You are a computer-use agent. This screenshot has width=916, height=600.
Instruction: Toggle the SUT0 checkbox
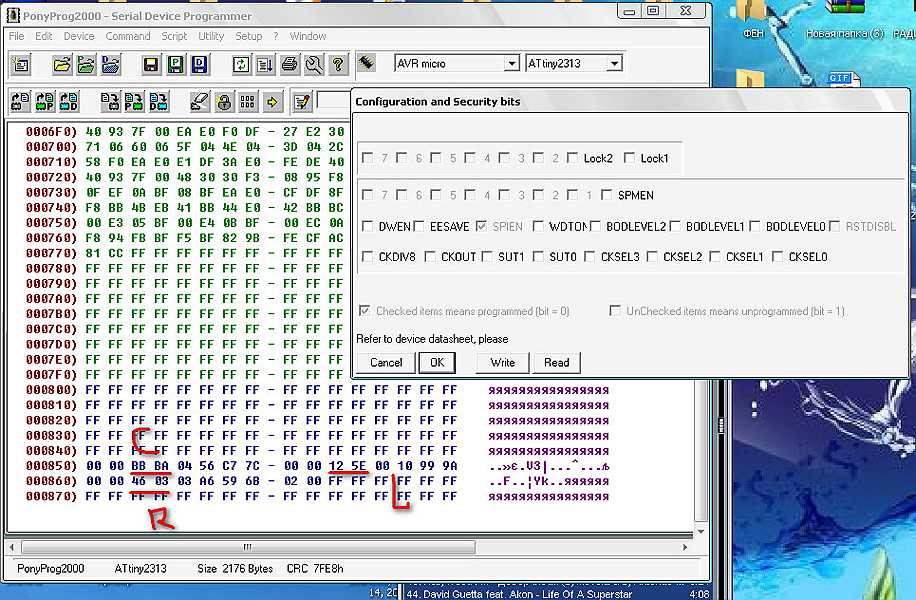538,257
